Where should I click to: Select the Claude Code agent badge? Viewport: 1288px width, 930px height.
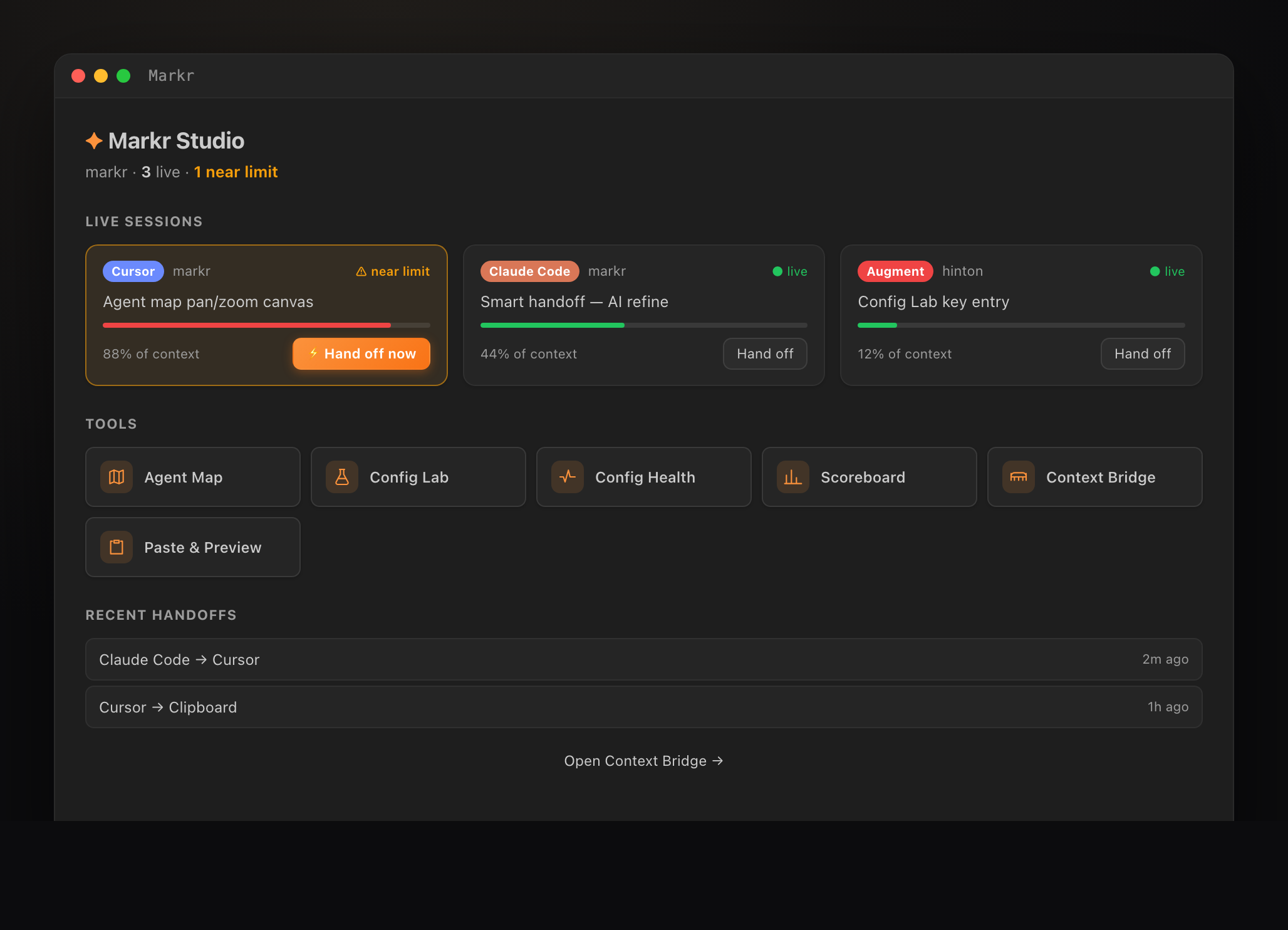click(529, 271)
